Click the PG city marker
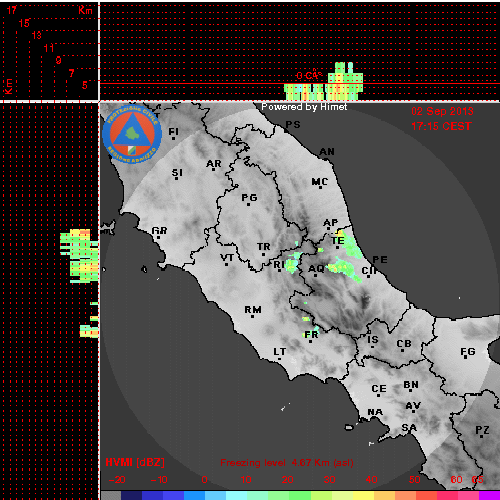 click(x=248, y=204)
